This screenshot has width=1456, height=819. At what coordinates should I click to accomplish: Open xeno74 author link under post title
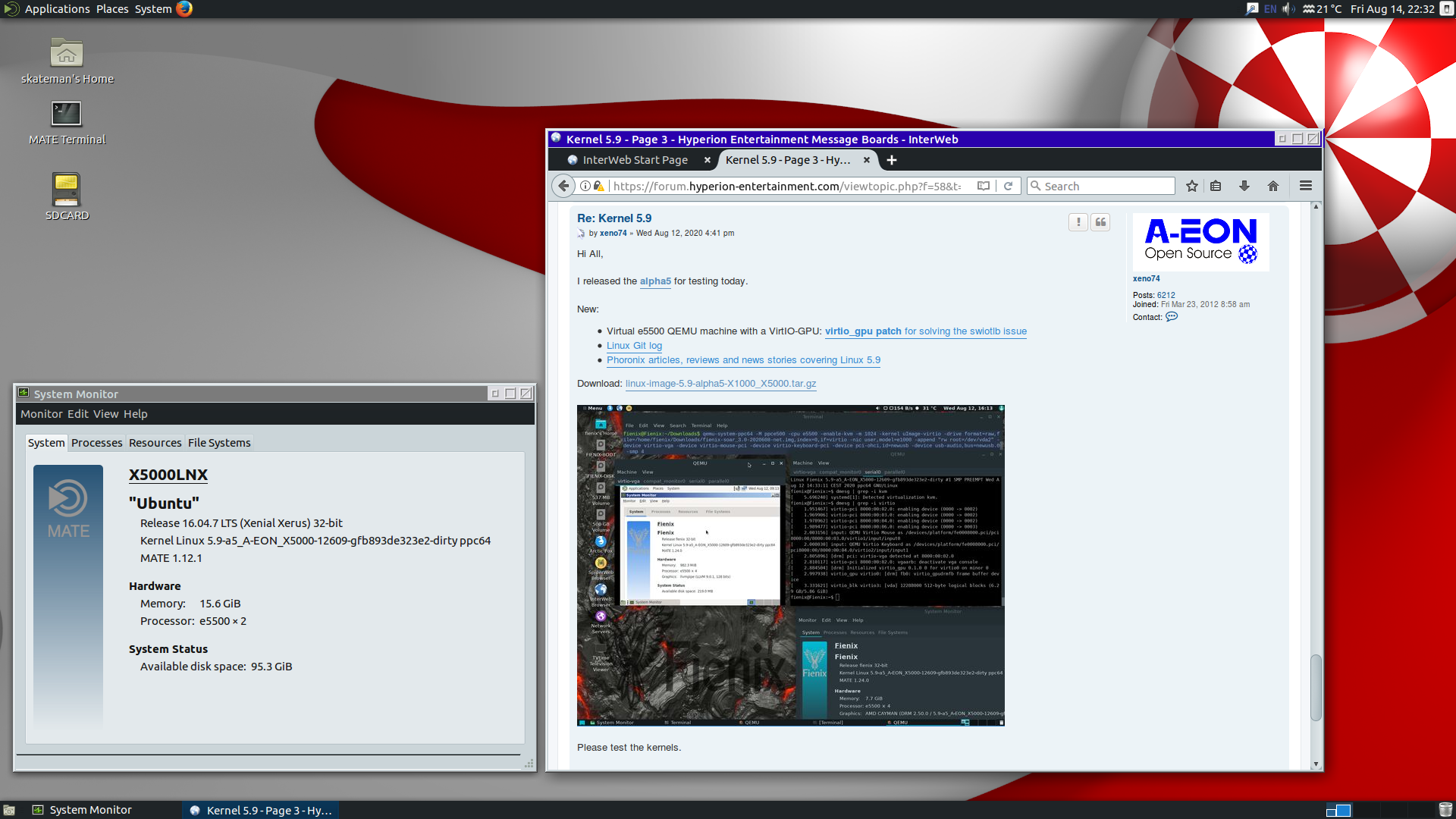pos(613,234)
